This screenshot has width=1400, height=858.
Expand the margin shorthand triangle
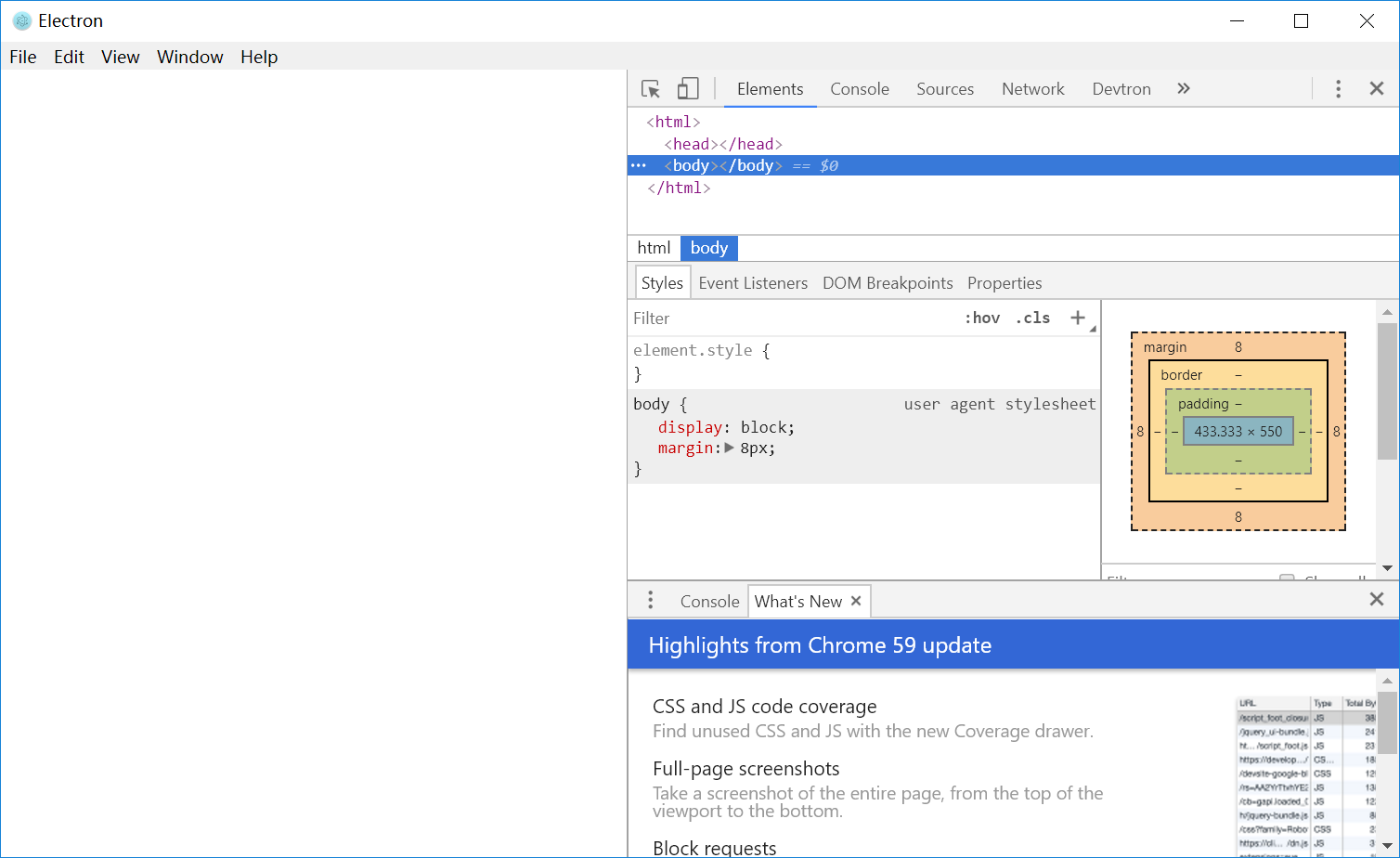[x=730, y=448]
